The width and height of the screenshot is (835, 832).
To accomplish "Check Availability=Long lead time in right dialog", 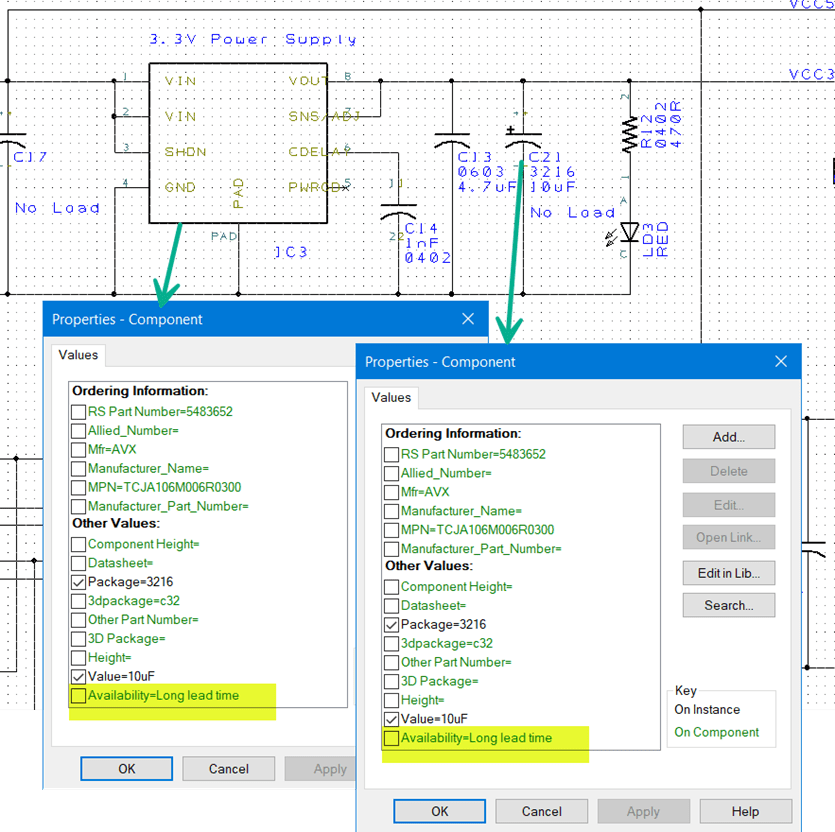I will click(x=391, y=738).
